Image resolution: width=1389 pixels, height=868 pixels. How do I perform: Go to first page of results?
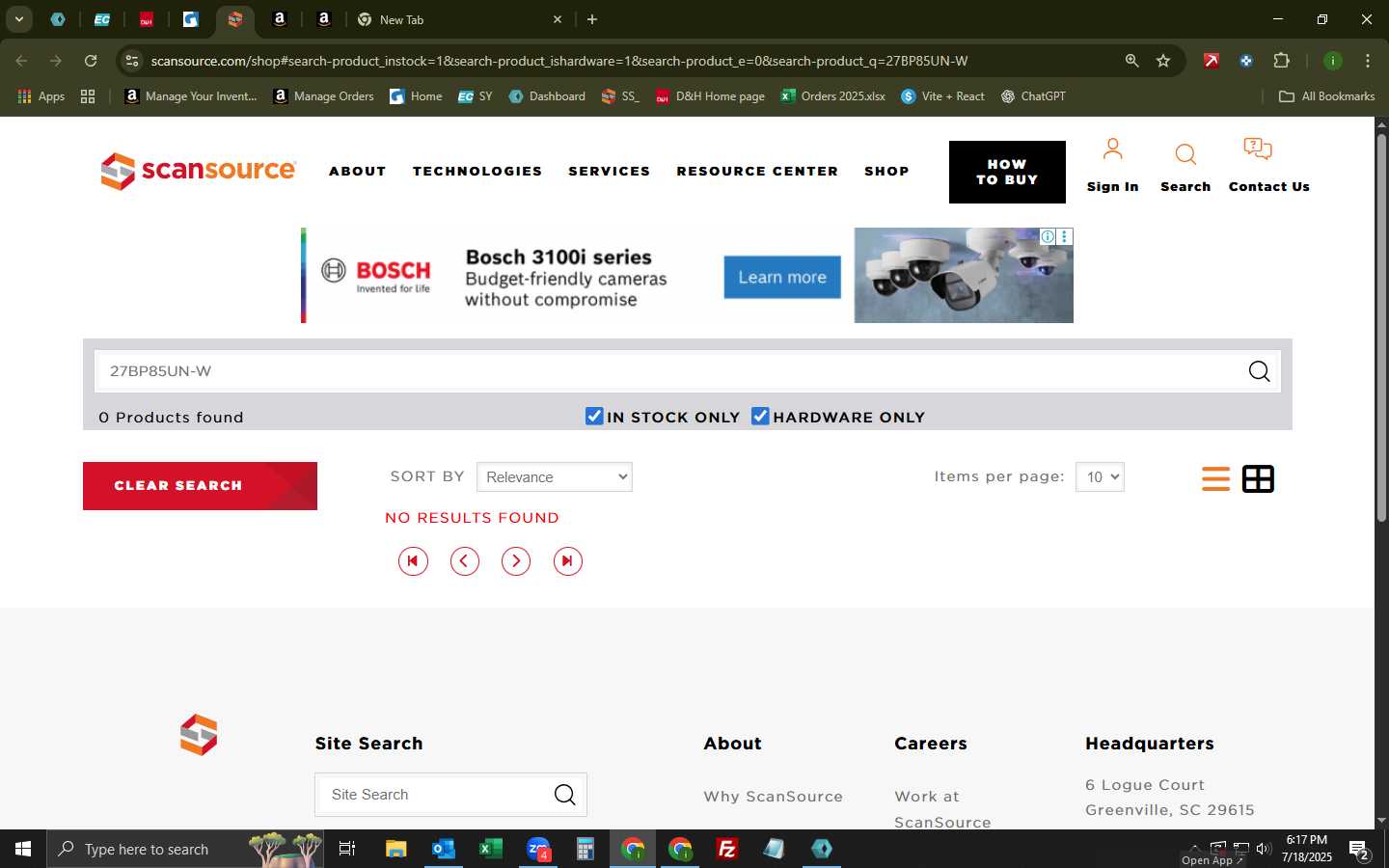point(413,561)
